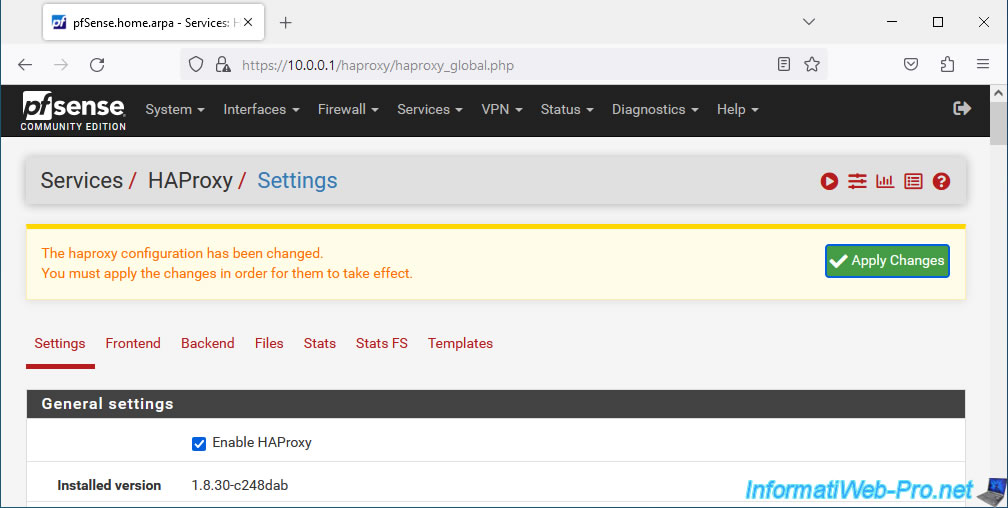Expand the VPN menu
The image size is (1008, 508).
click(502, 109)
